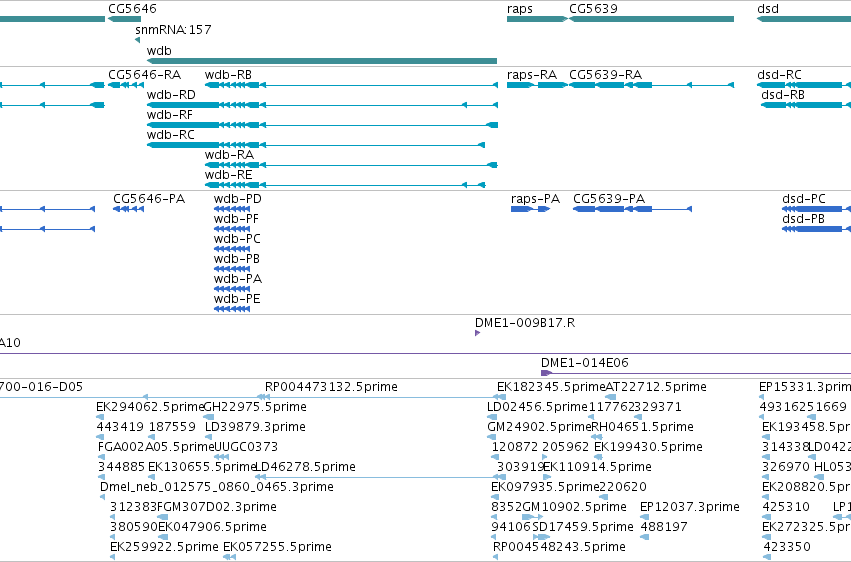Click the 220620 EST label
Viewport: 851px width, 562px height.
coord(623,488)
